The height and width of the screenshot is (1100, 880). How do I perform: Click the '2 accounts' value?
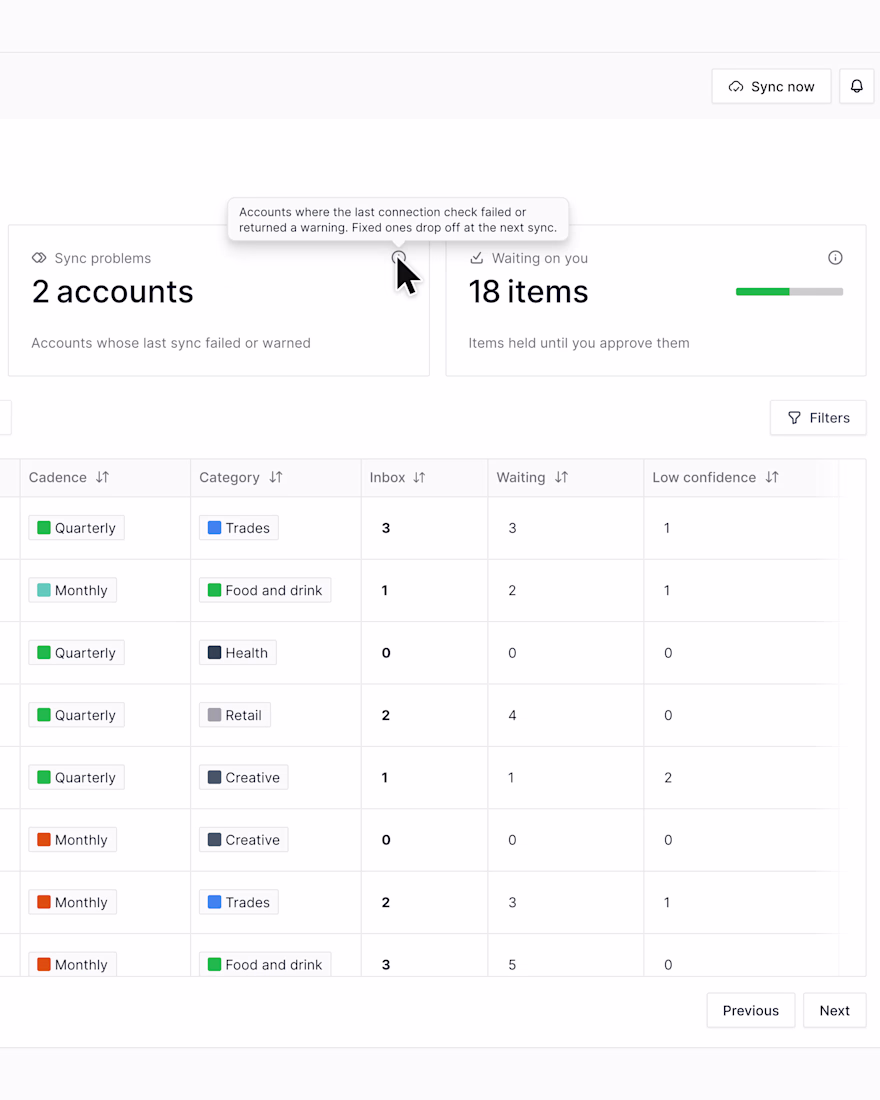[112, 292]
